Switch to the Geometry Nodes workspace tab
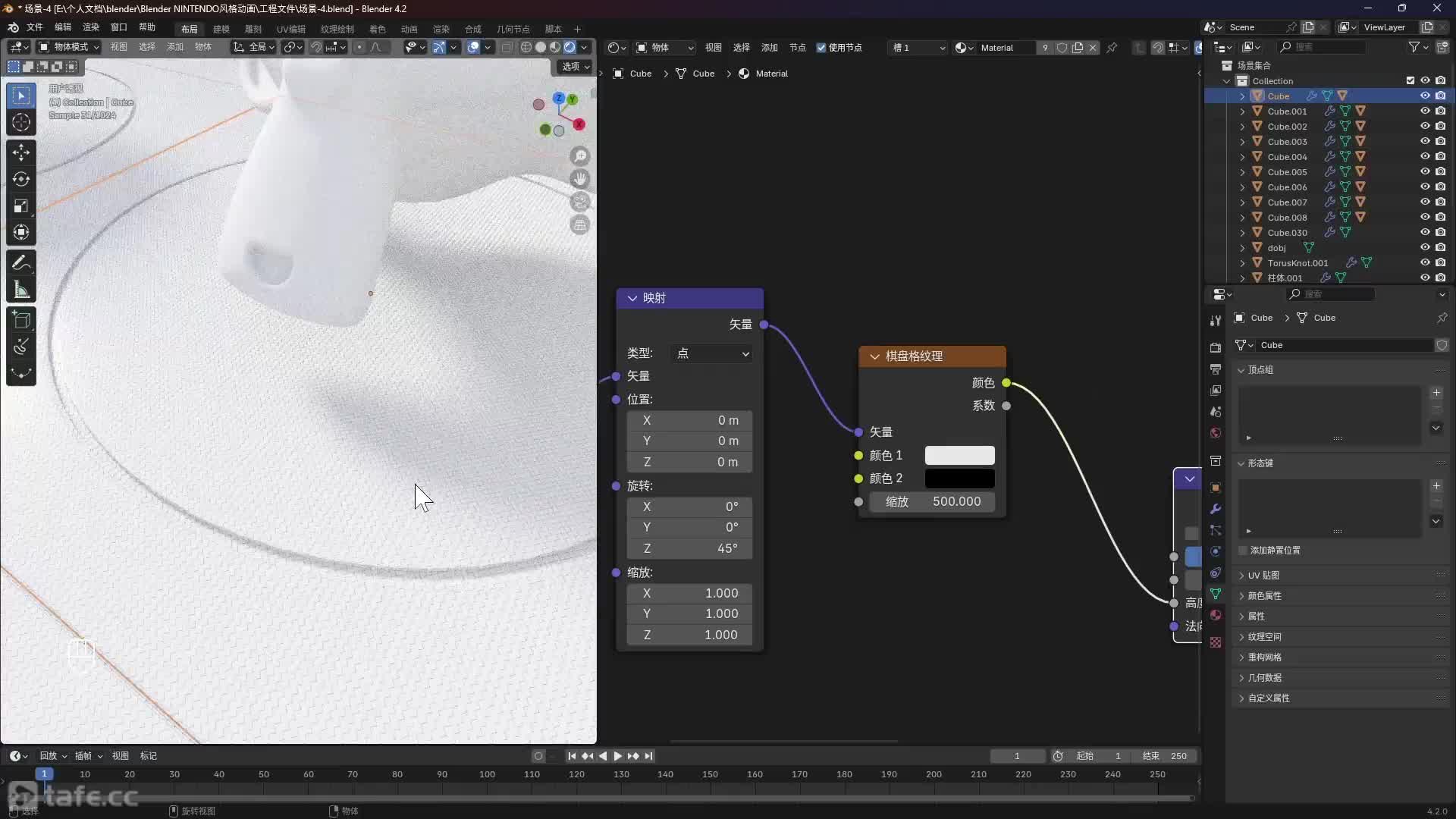Image resolution: width=1456 pixels, height=819 pixels. pos(513,29)
